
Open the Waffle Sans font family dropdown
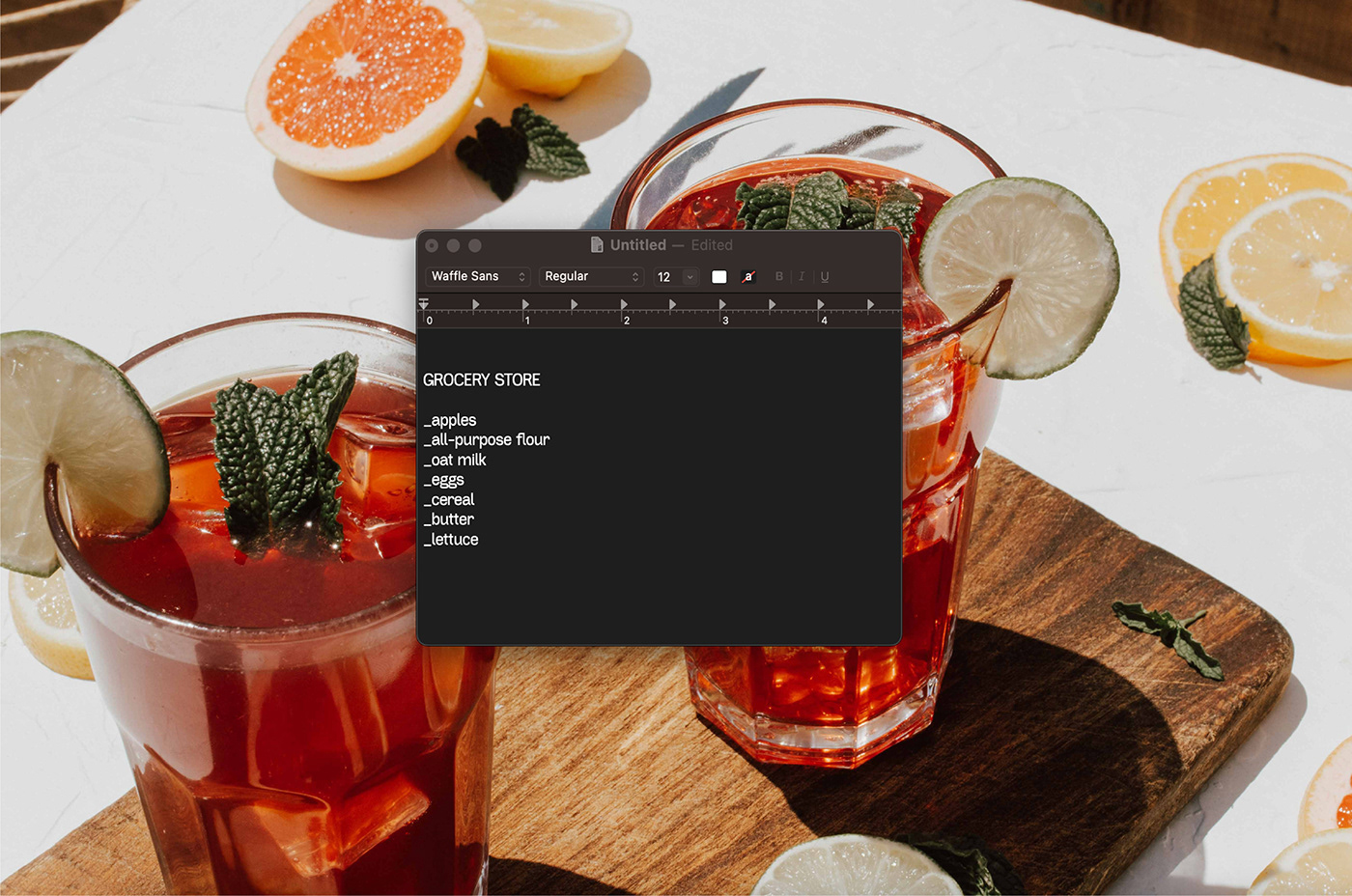point(477,276)
